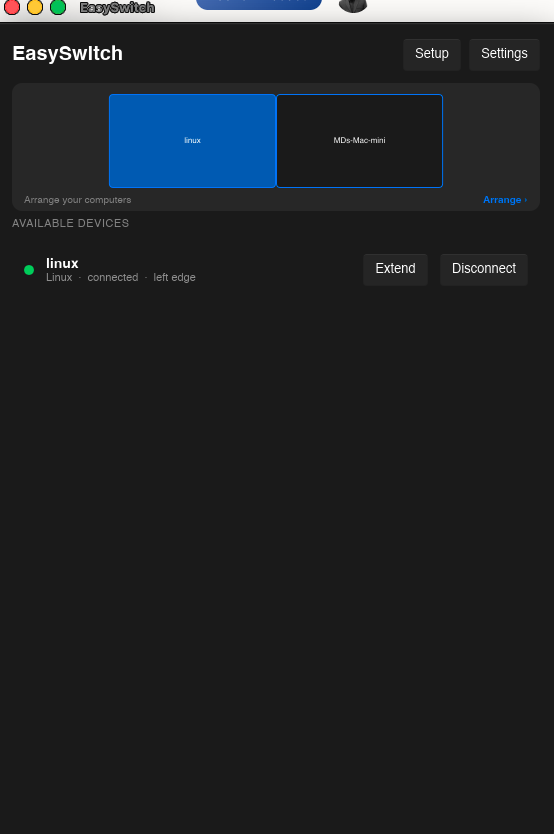
Task: Click the blue Arrange link
Action: coord(502,200)
